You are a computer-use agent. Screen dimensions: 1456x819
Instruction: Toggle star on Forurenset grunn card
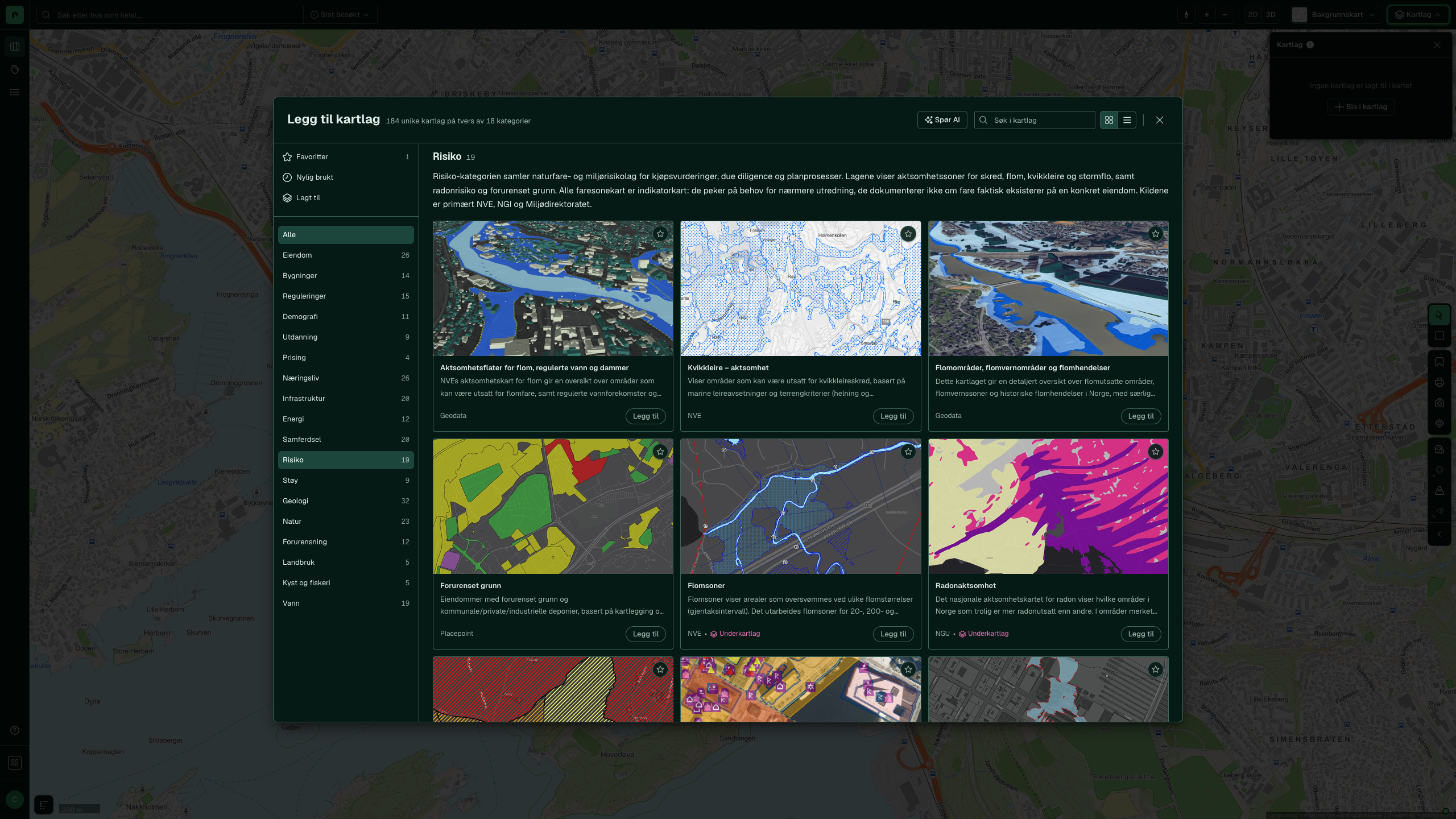[x=660, y=452]
